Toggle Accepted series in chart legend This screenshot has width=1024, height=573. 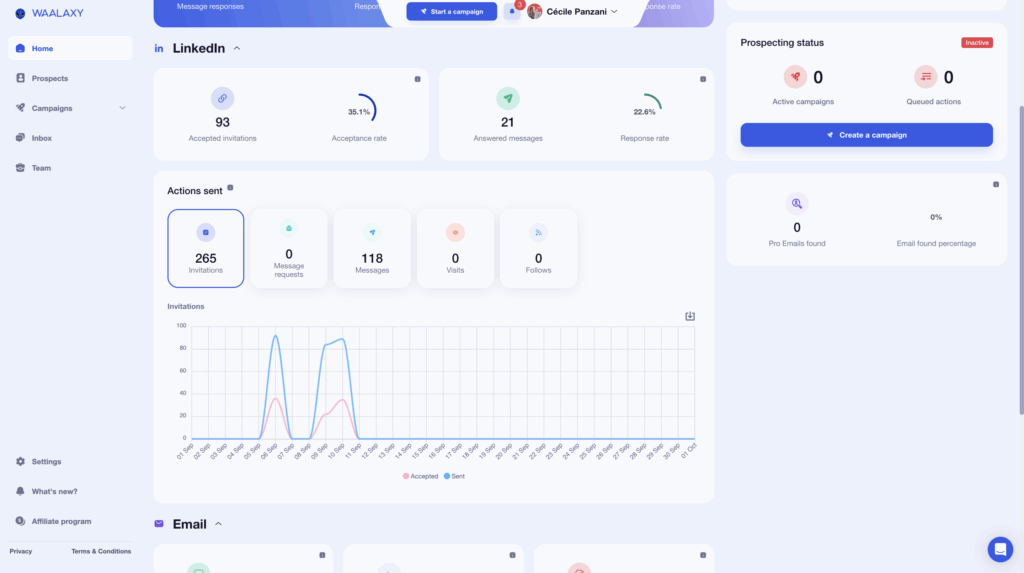[421, 476]
